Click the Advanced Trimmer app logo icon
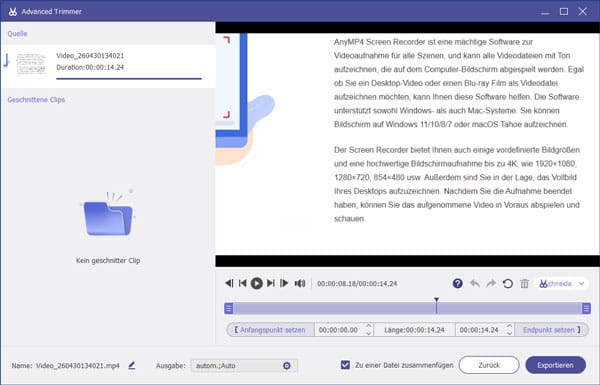The height and width of the screenshot is (385, 600). tap(13, 11)
